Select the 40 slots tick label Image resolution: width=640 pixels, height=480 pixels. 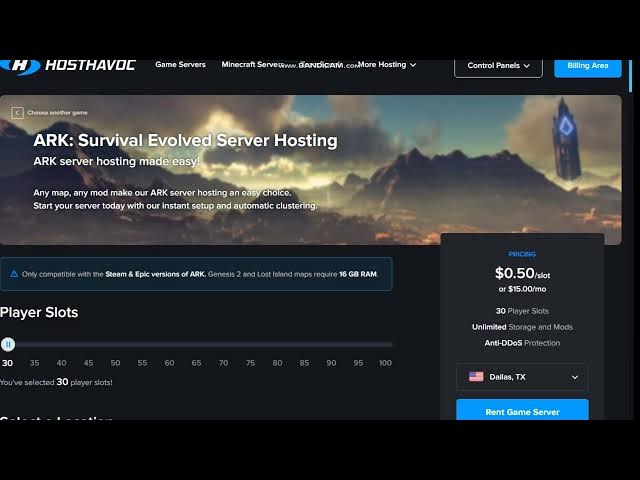61,363
